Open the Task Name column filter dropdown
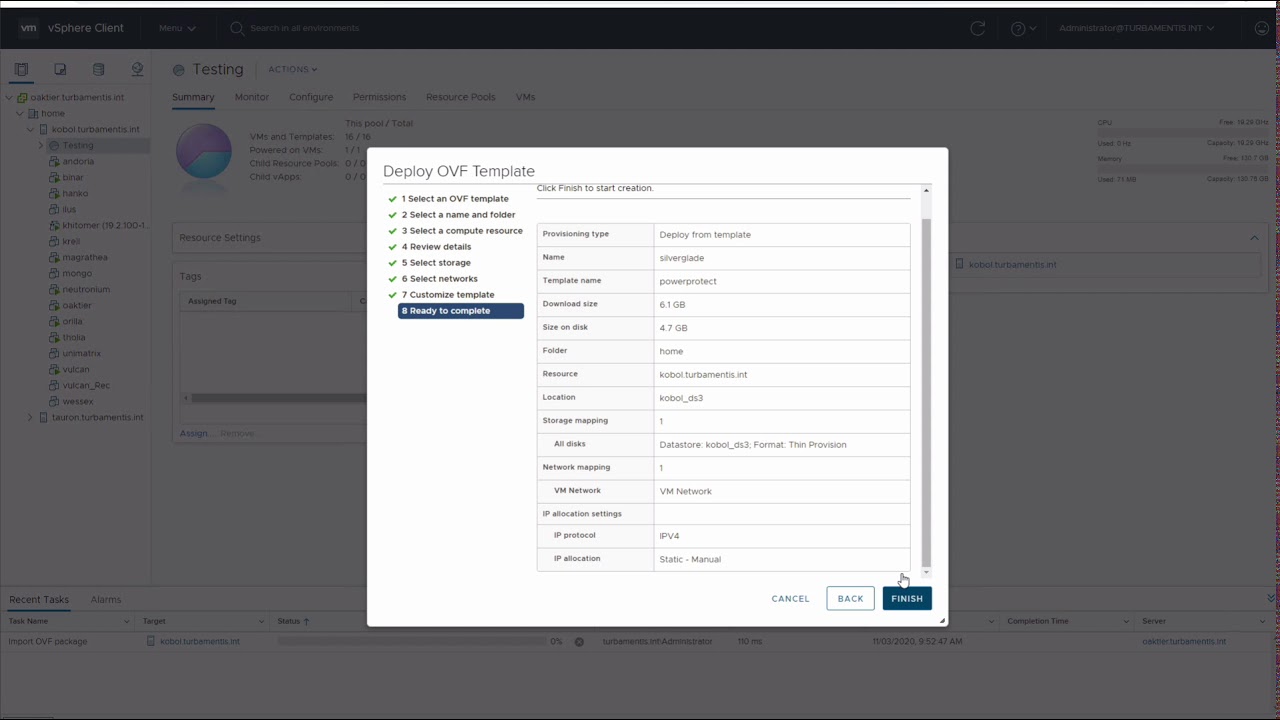Image resolution: width=1280 pixels, height=720 pixels. tap(126, 621)
